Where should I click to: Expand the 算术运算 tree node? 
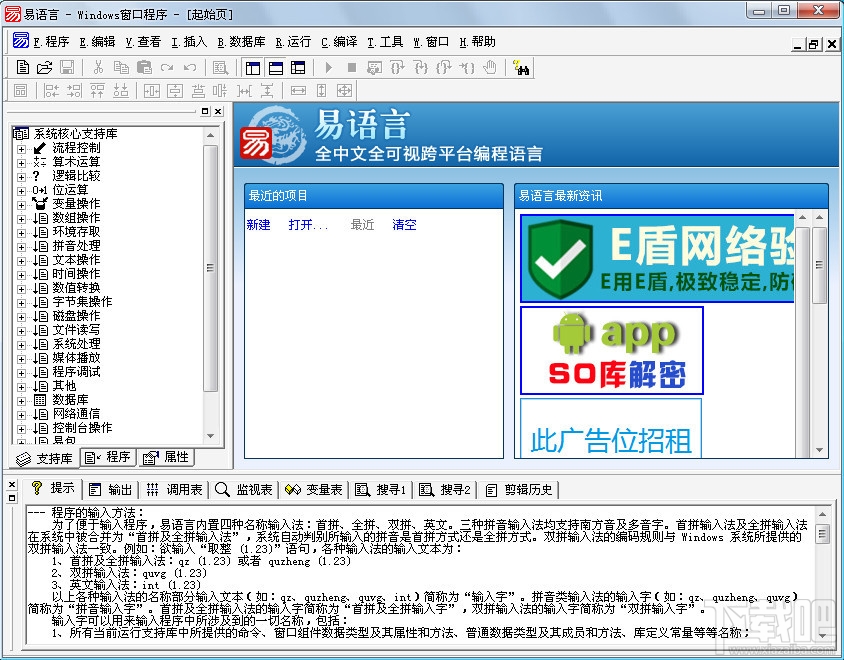click(x=21, y=163)
